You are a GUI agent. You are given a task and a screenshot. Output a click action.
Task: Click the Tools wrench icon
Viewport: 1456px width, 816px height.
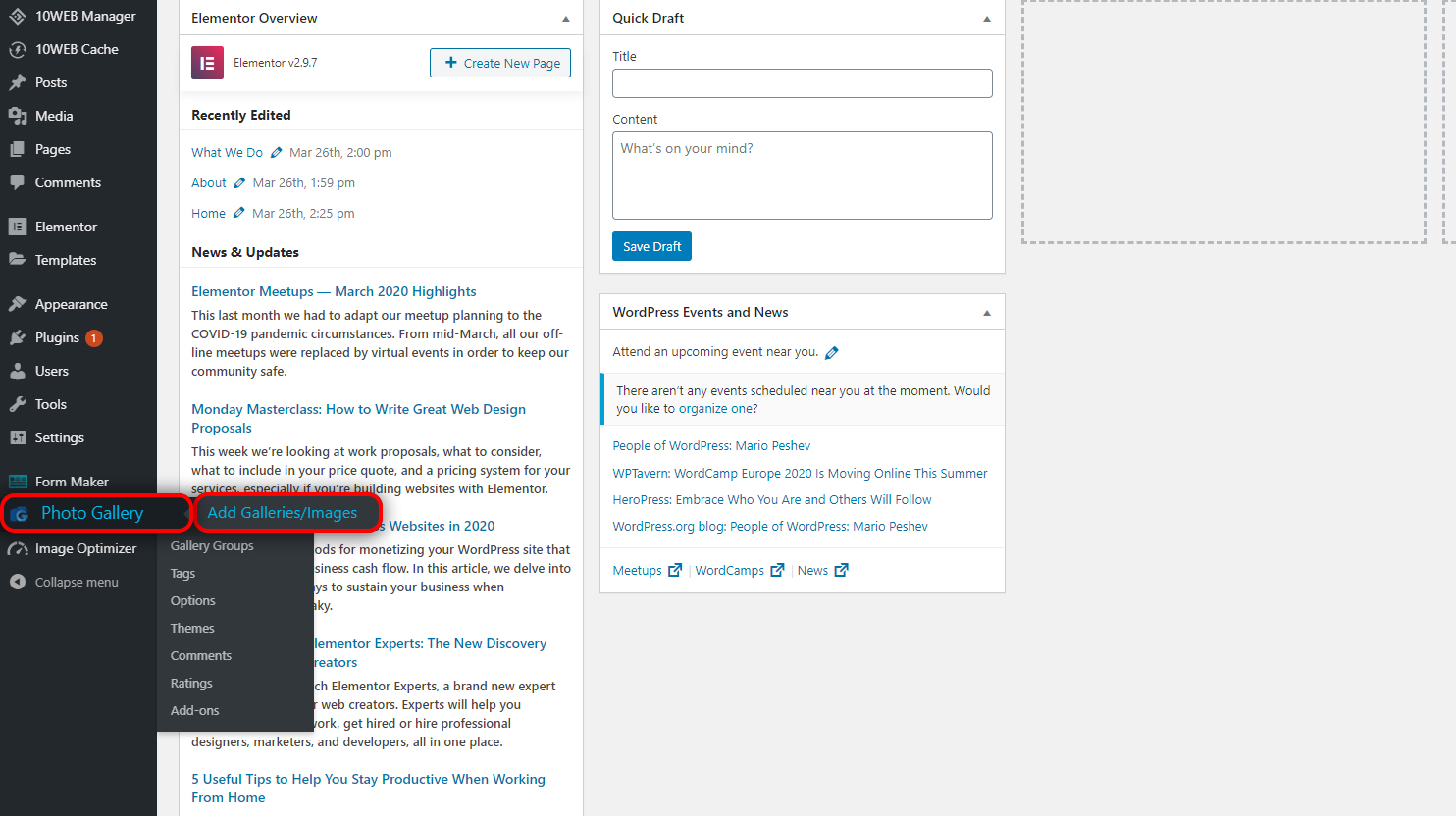pos(18,404)
